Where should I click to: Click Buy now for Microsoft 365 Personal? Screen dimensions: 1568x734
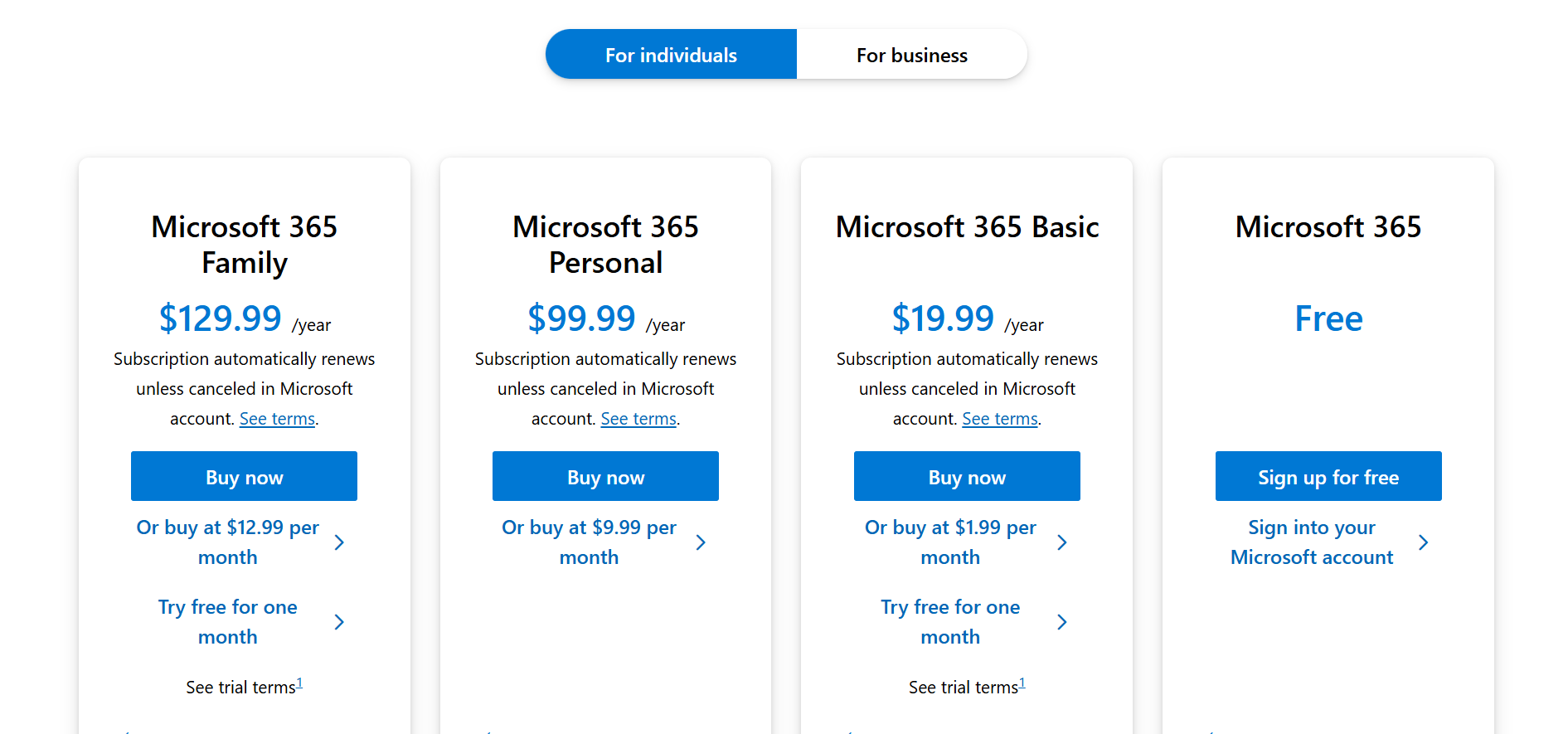pyautogui.click(x=605, y=476)
